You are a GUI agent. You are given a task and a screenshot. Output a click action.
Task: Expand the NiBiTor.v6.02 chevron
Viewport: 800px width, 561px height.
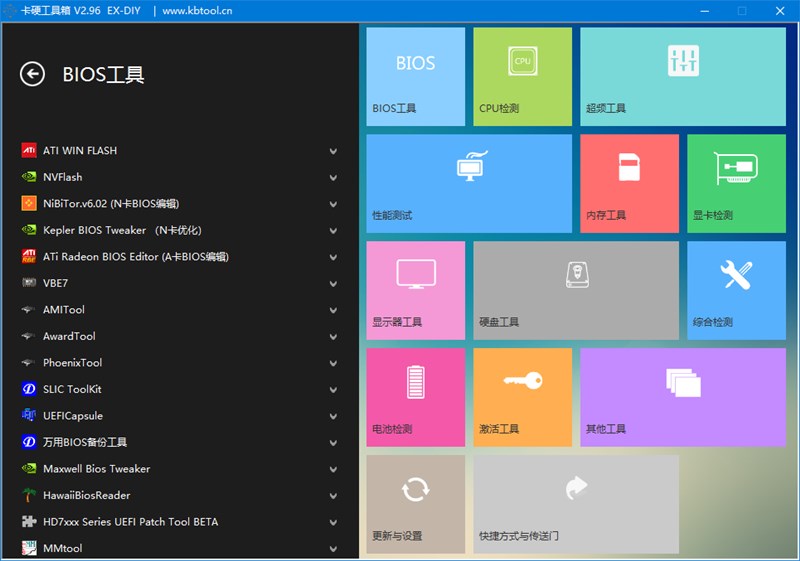click(x=333, y=204)
